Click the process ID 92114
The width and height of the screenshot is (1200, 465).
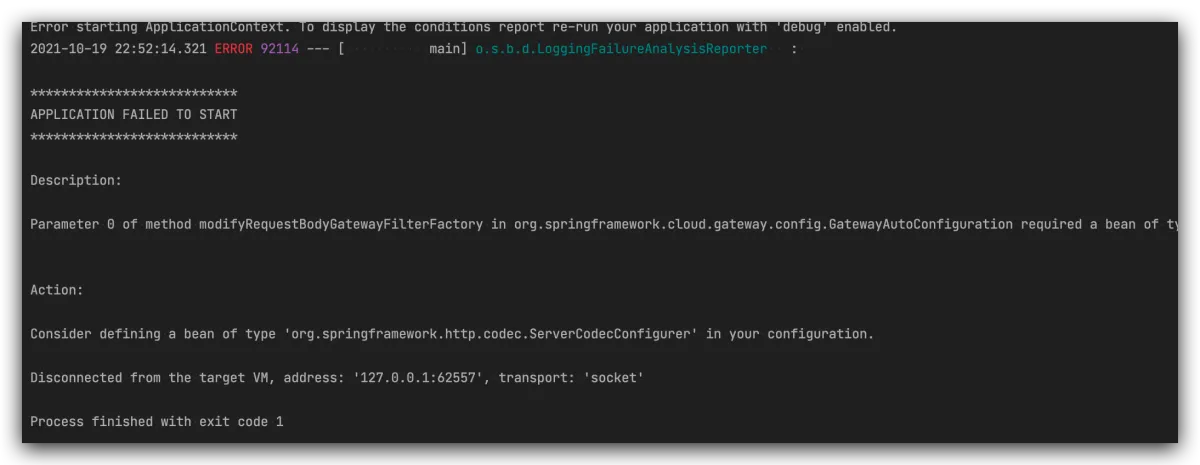[279, 49]
